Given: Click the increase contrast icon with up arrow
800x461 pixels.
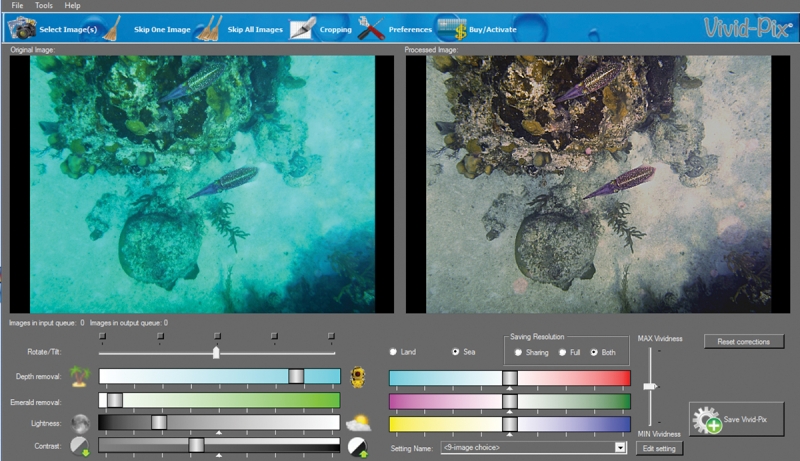Looking at the screenshot, I should click(x=358, y=447).
